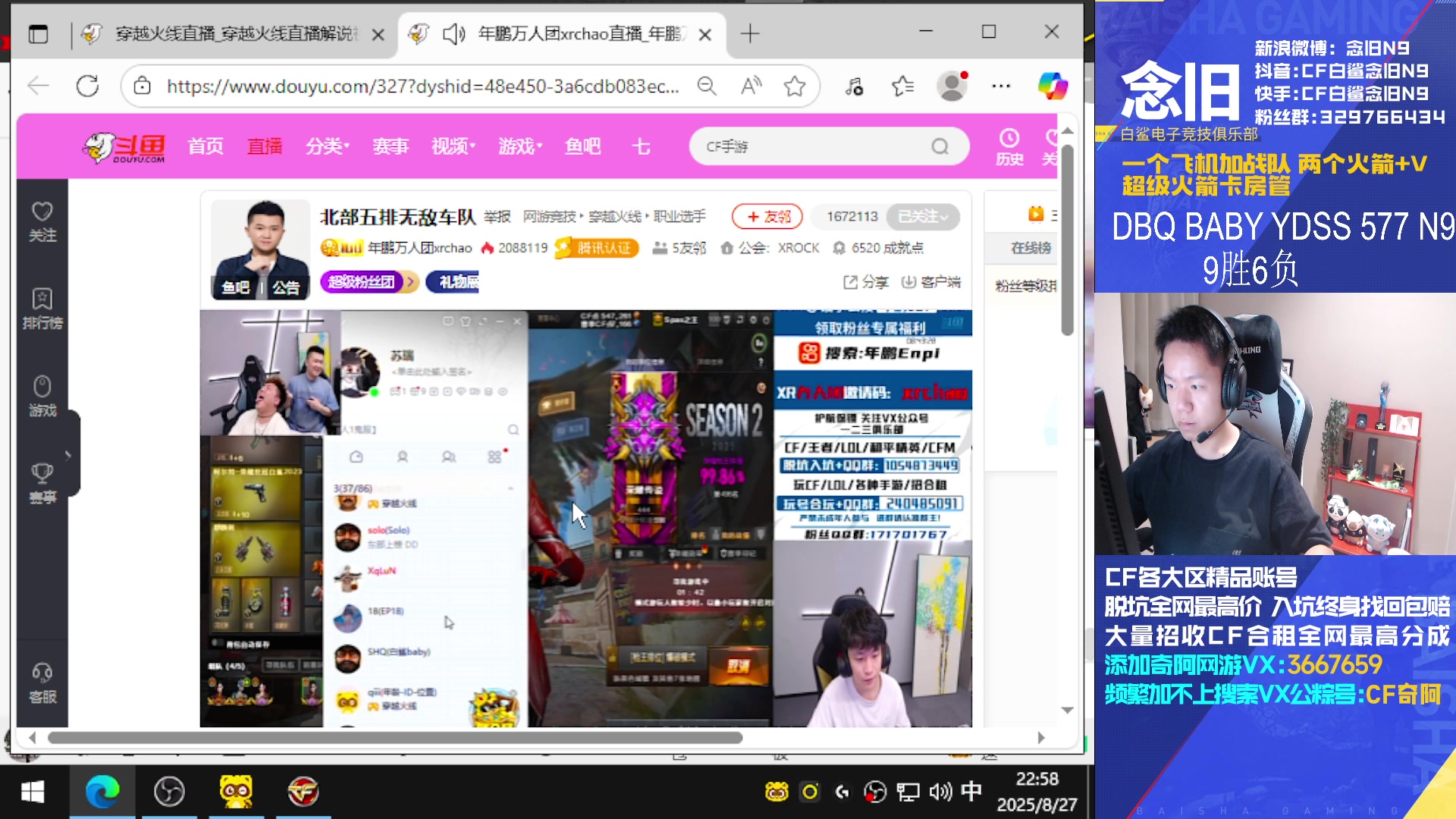
Task: Start read aloud from address bar
Action: (751, 86)
